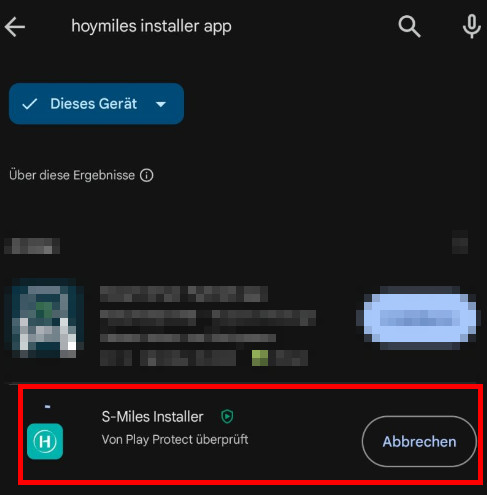Select the Dieses Gerät filter chip label

[93, 104]
